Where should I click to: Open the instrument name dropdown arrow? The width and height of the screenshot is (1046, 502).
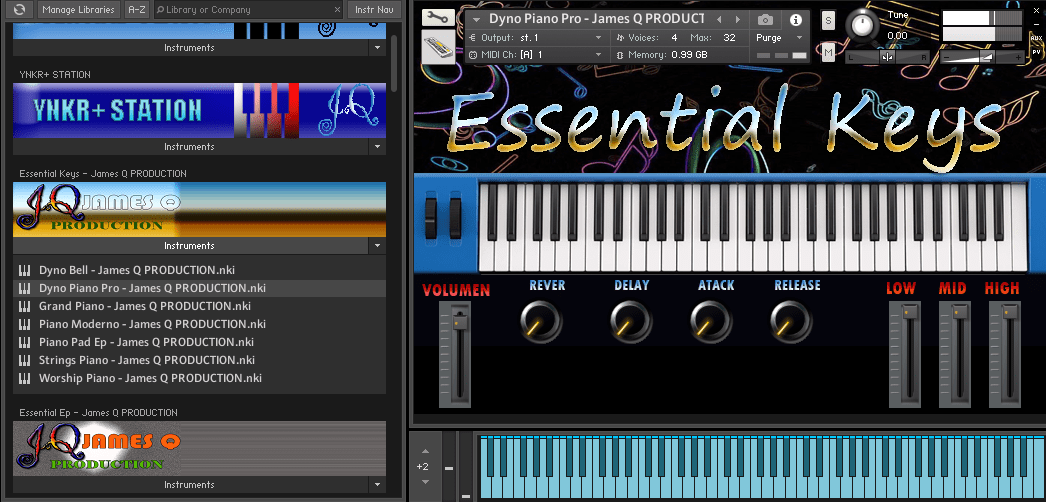pos(476,19)
